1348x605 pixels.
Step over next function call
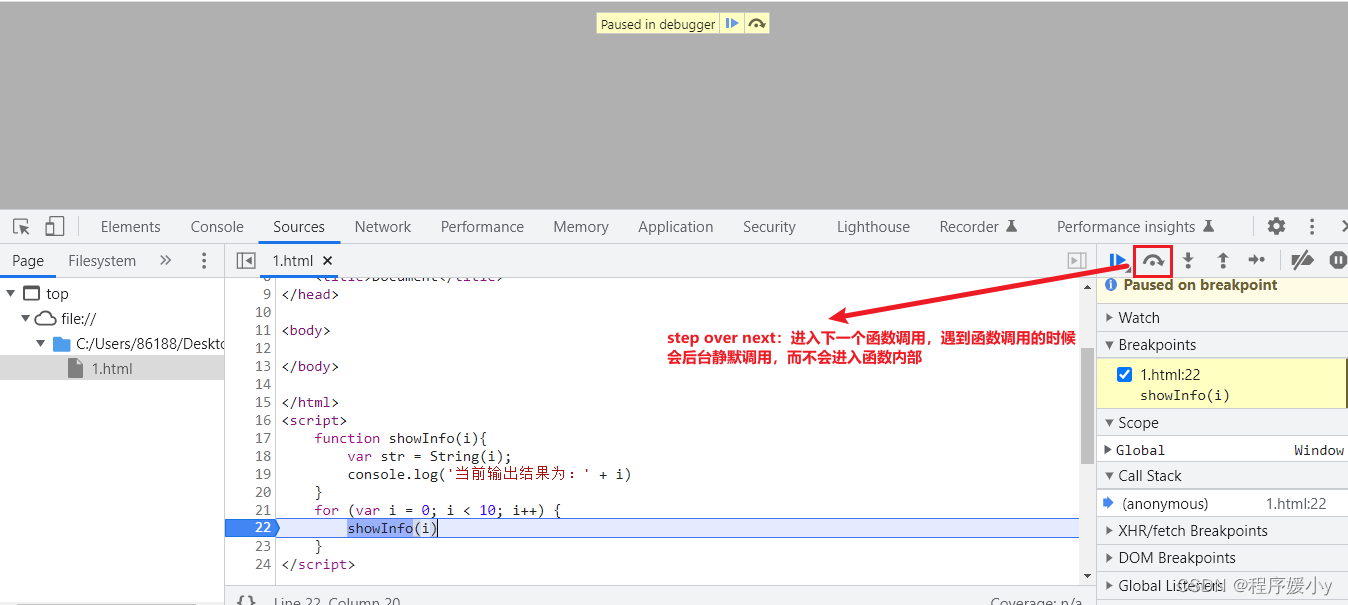tap(1153, 261)
